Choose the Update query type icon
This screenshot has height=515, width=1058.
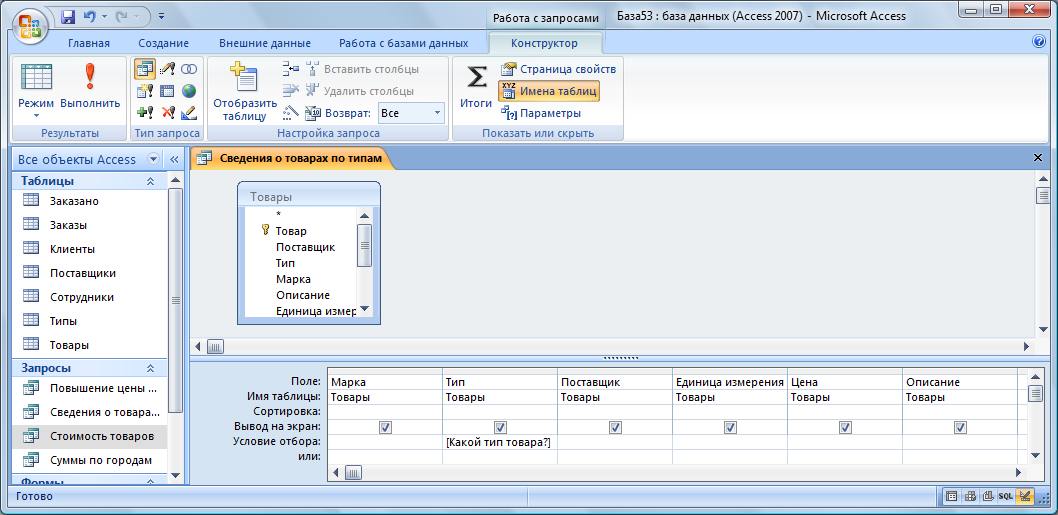point(167,69)
